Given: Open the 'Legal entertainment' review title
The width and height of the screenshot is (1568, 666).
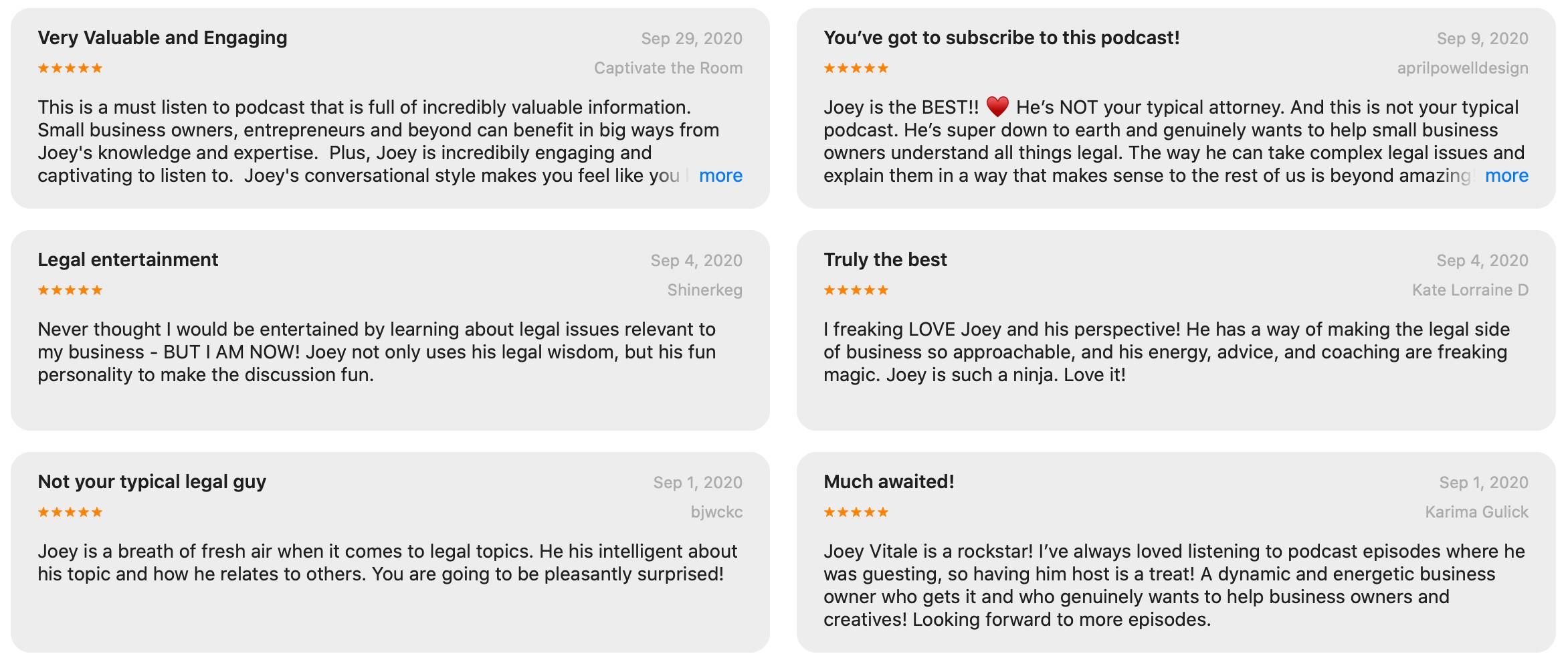Looking at the screenshot, I should (128, 260).
